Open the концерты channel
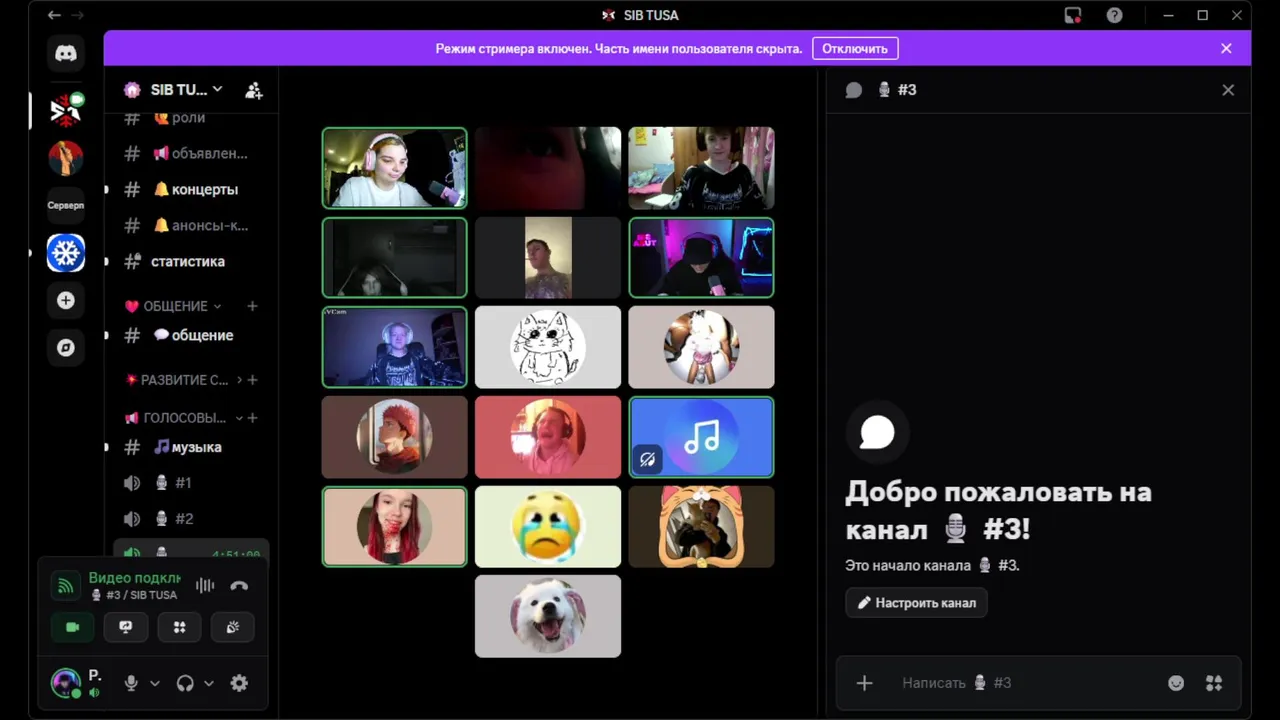The image size is (1280, 720). 190,189
